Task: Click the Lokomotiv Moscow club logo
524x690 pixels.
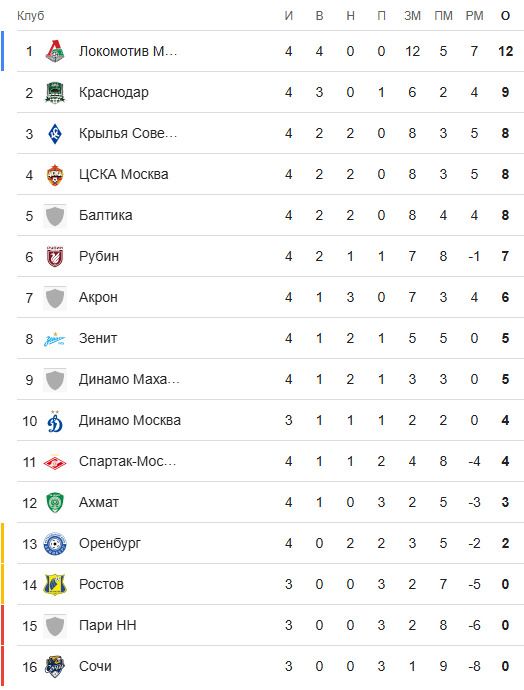Action: [55, 51]
